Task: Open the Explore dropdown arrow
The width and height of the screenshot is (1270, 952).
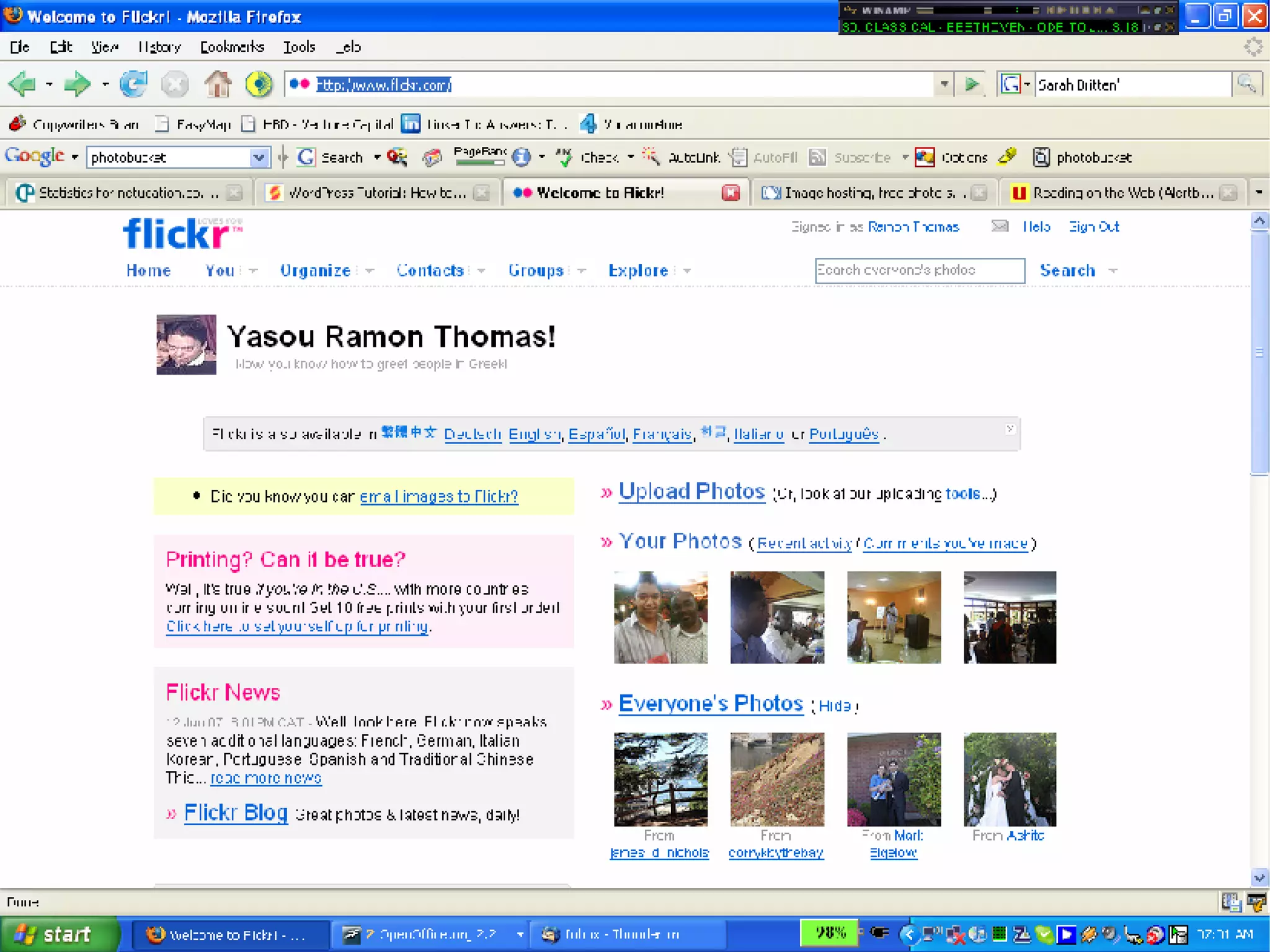Action: pos(686,271)
